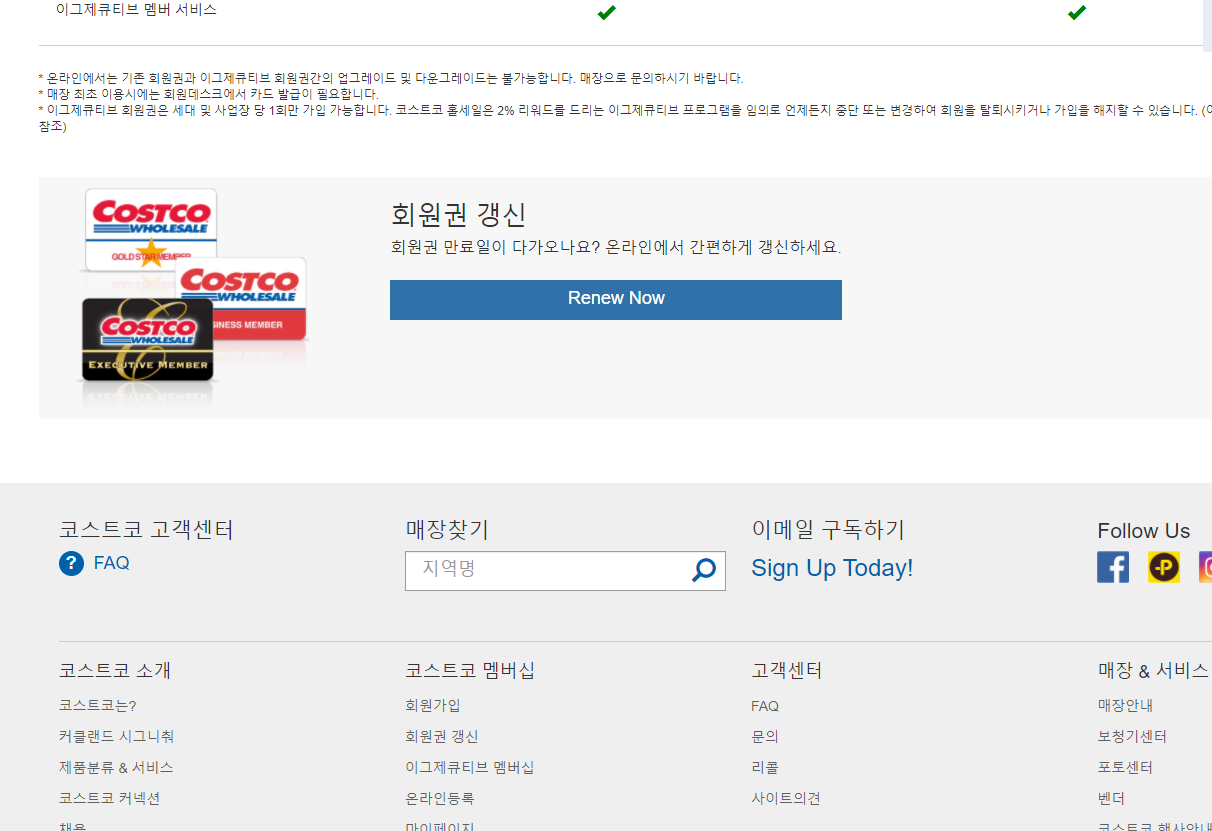Click the Renew Now button
Screen dimensions: 1212x831
(616, 299)
